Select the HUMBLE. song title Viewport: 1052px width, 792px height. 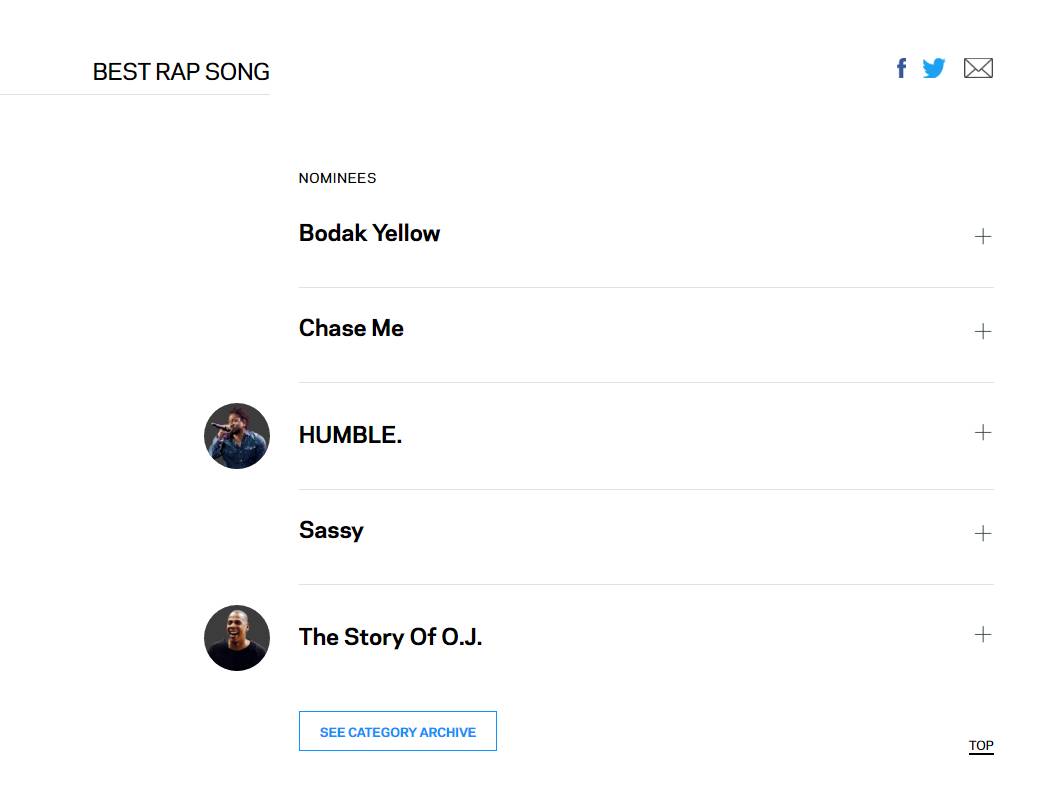[350, 435]
